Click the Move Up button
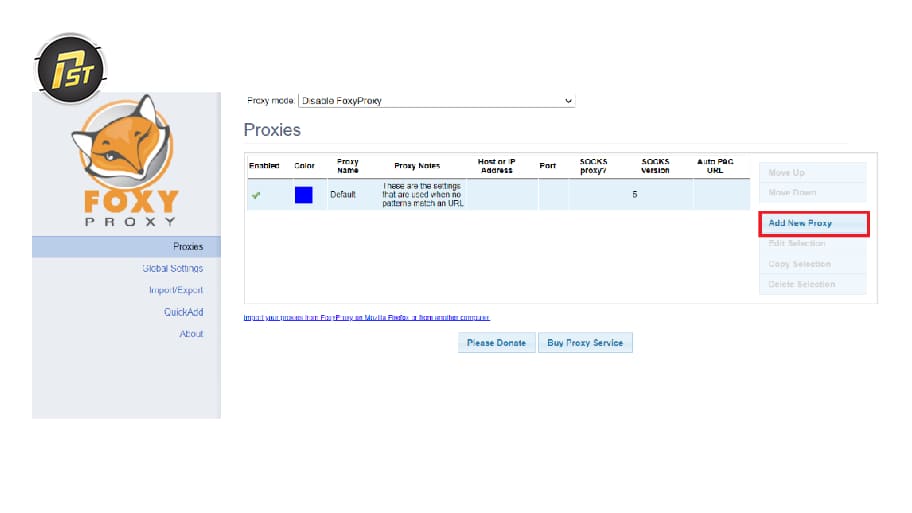The height and width of the screenshot is (513, 912). pyautogui.click(x=813, y=173)
